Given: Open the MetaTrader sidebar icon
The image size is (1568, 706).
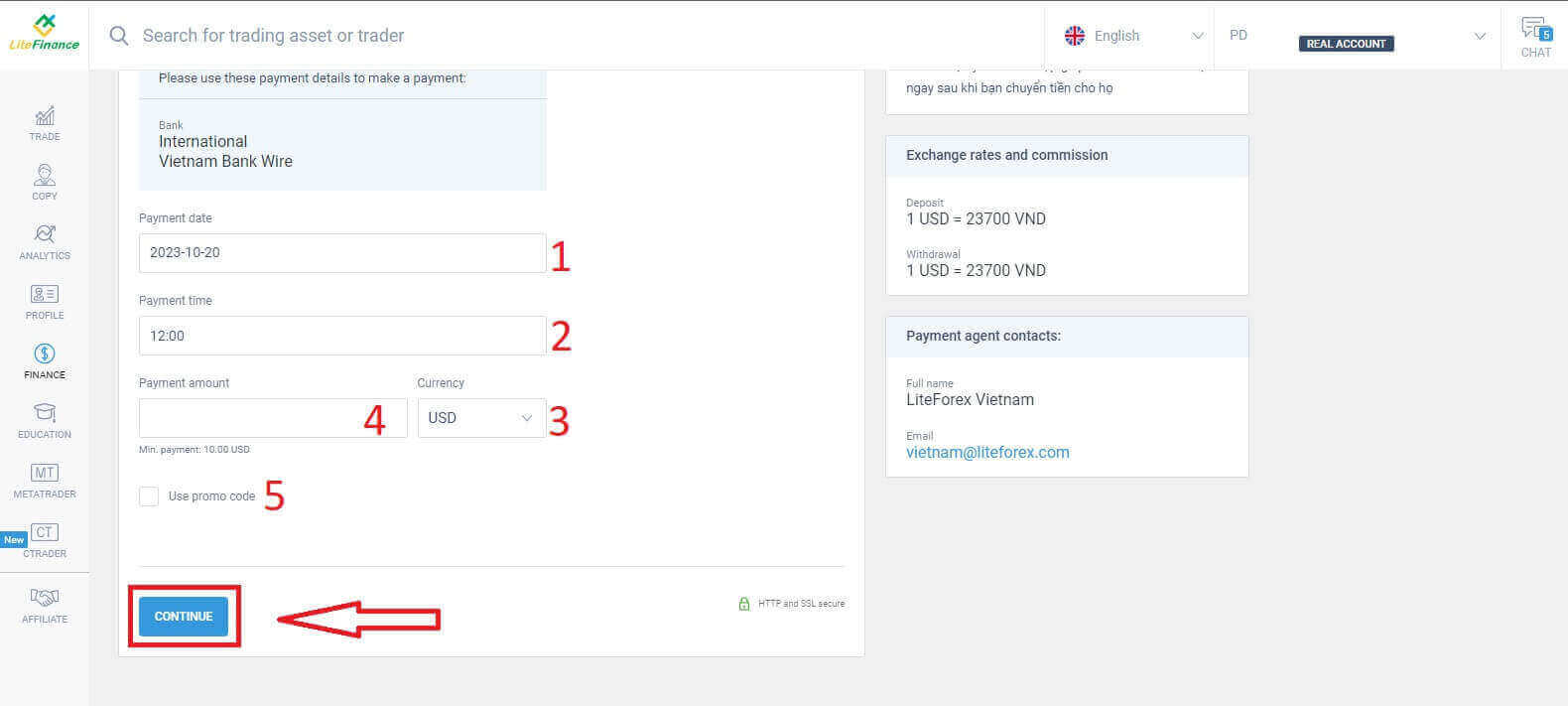Looking at the screenshot, I should (45, 473).
